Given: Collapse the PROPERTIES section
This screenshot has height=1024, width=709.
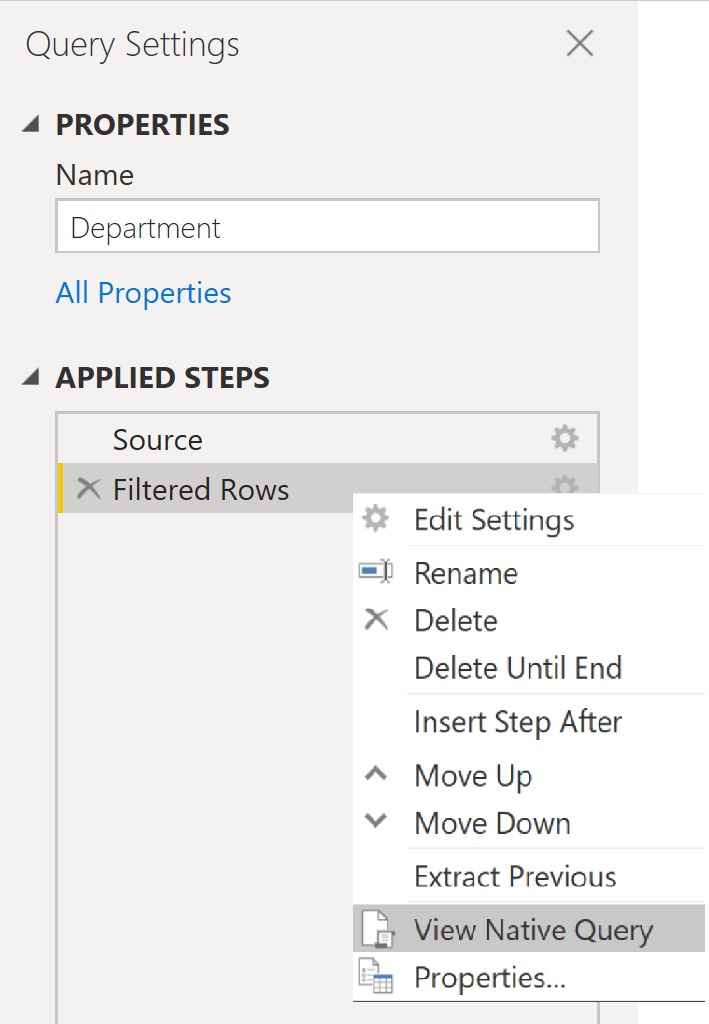Looking at the screenshot, I should coord(31,123).
